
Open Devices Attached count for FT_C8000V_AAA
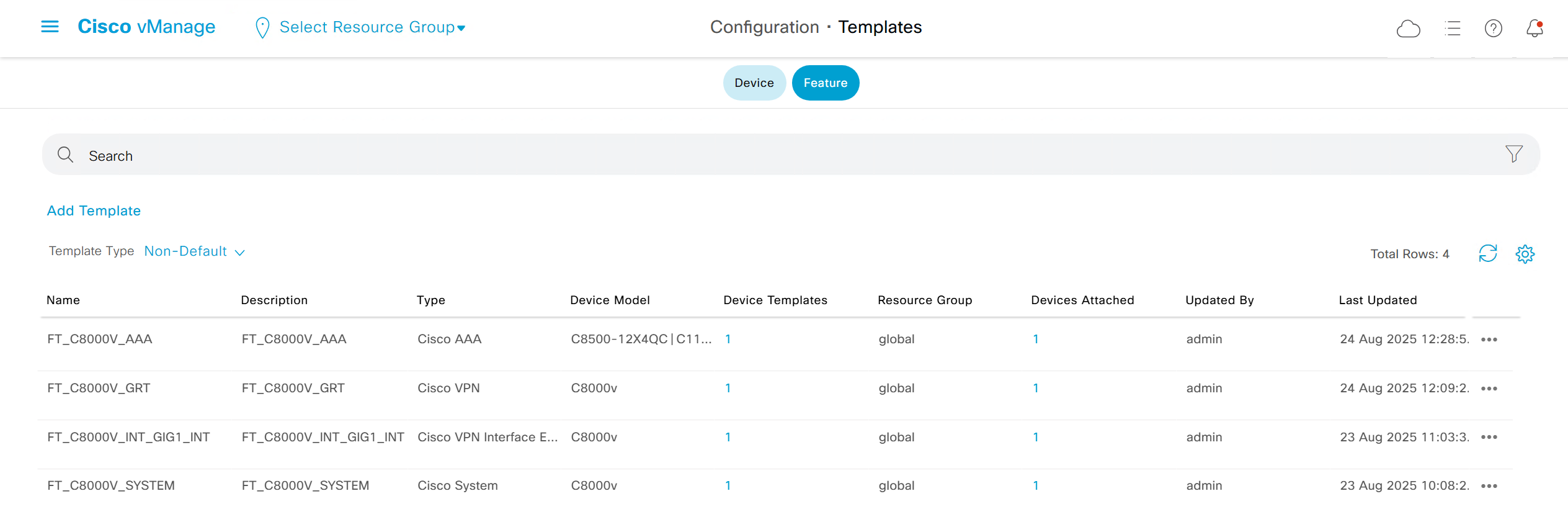[1035, 340]
